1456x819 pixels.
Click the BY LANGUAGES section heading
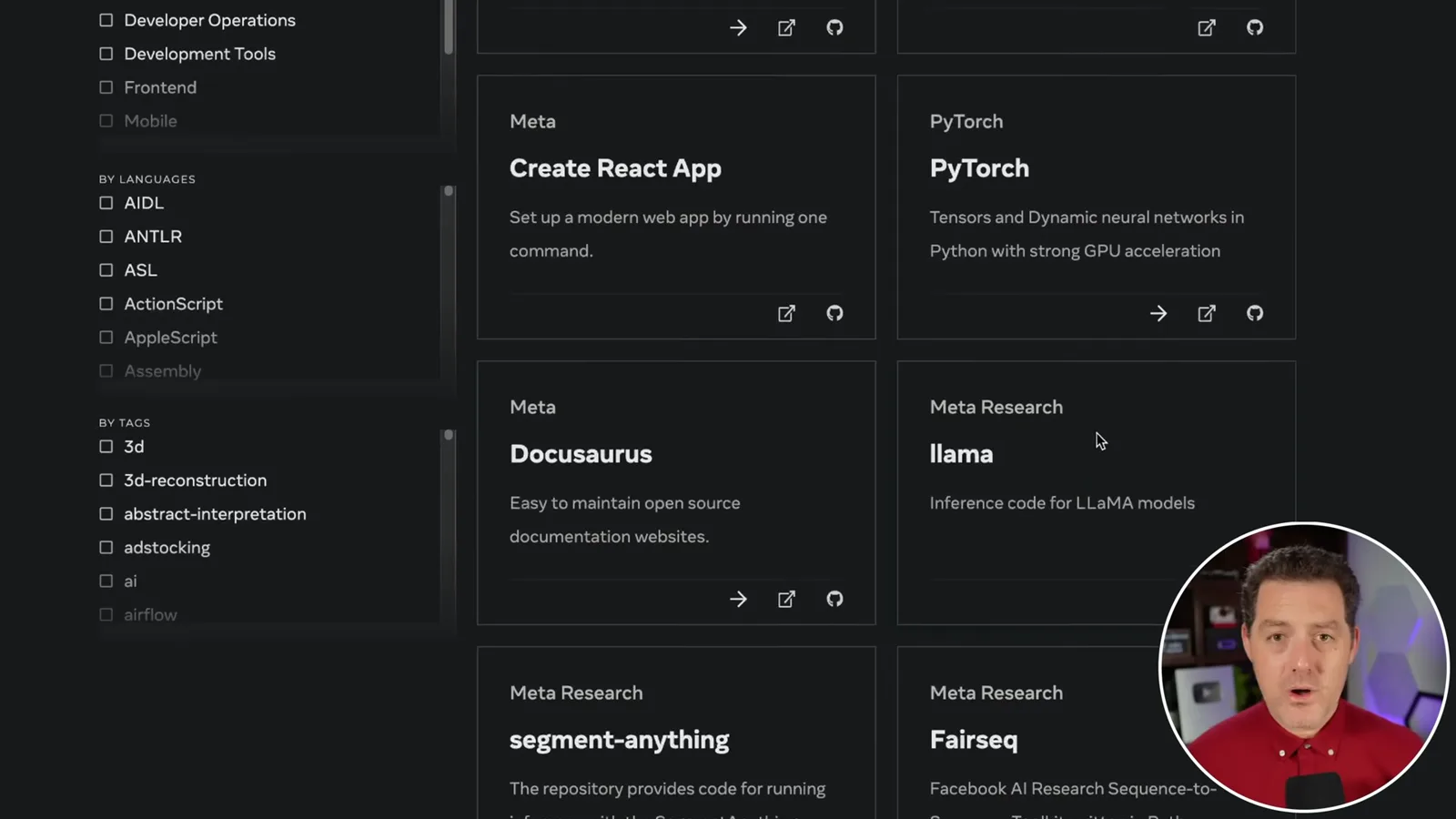tap(147, 179)
